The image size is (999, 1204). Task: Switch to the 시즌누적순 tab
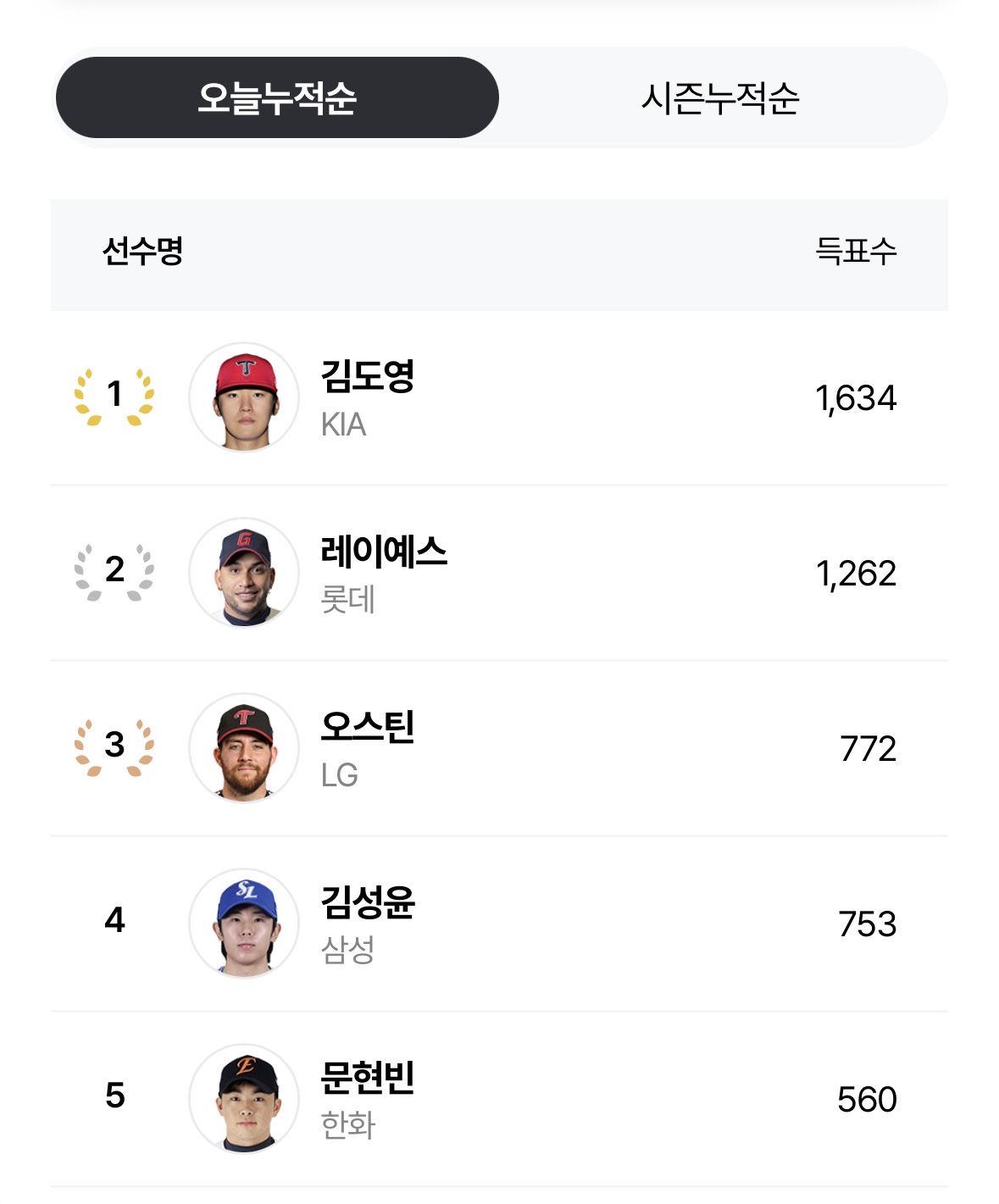(720, 97)
